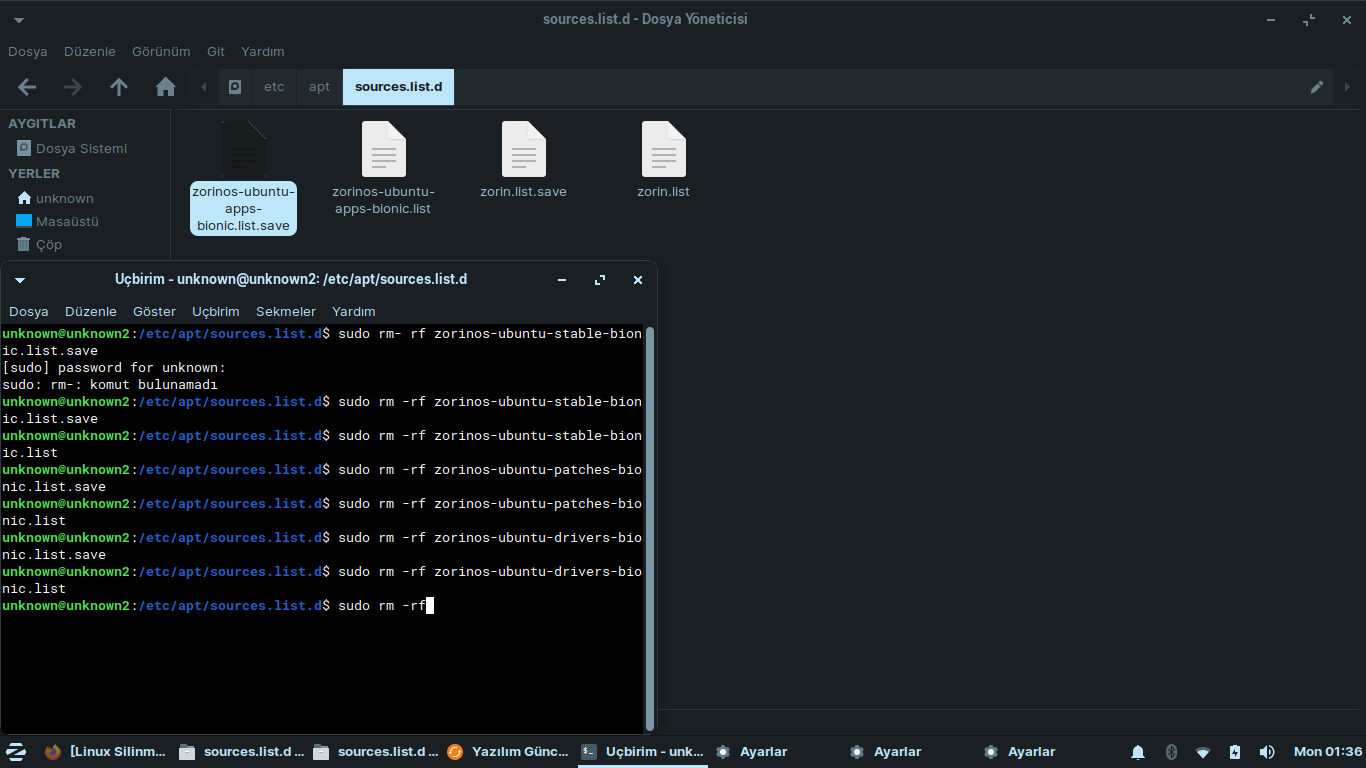1366x768 pixels.
Task: Select zorin.list.save file
Action: (x=524, y=160)
